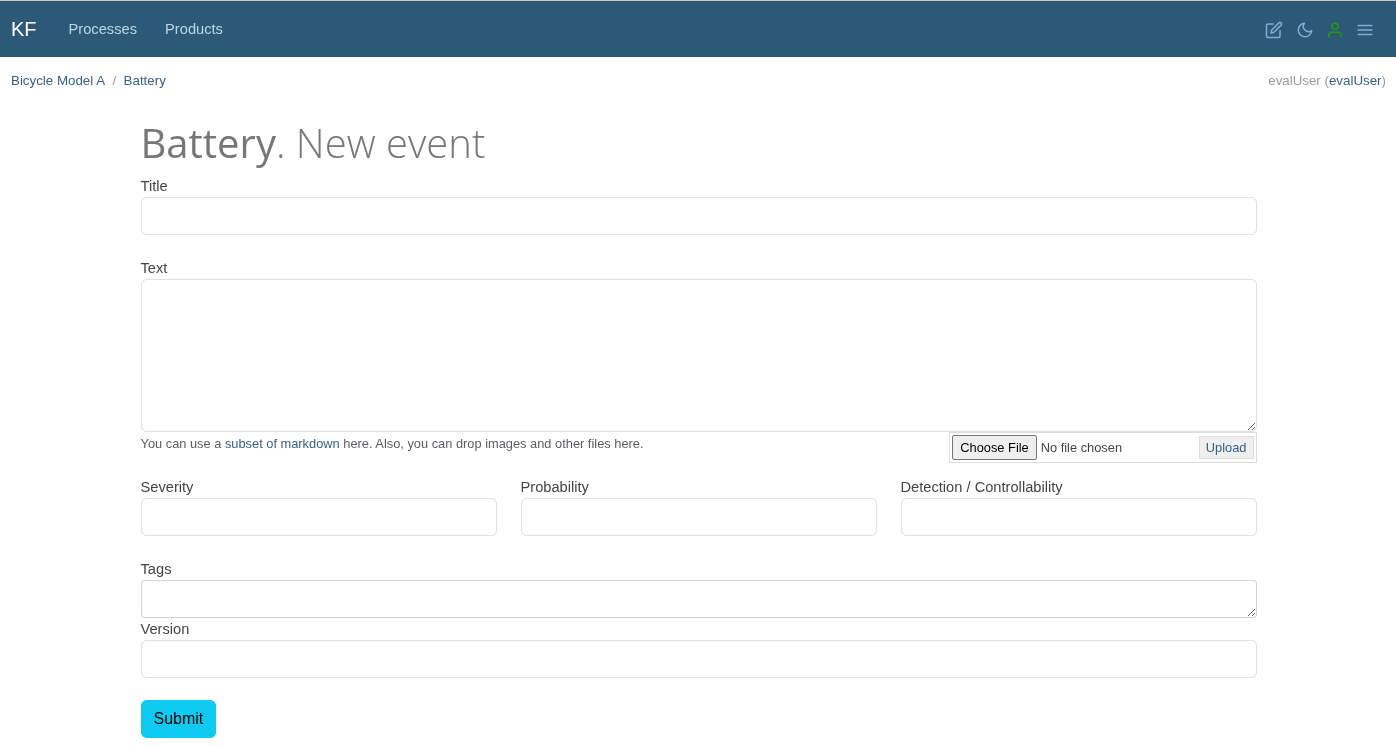1396x746 pixels.
Task: Click the KF logo in navbar
Action: (x=24, y=29)
